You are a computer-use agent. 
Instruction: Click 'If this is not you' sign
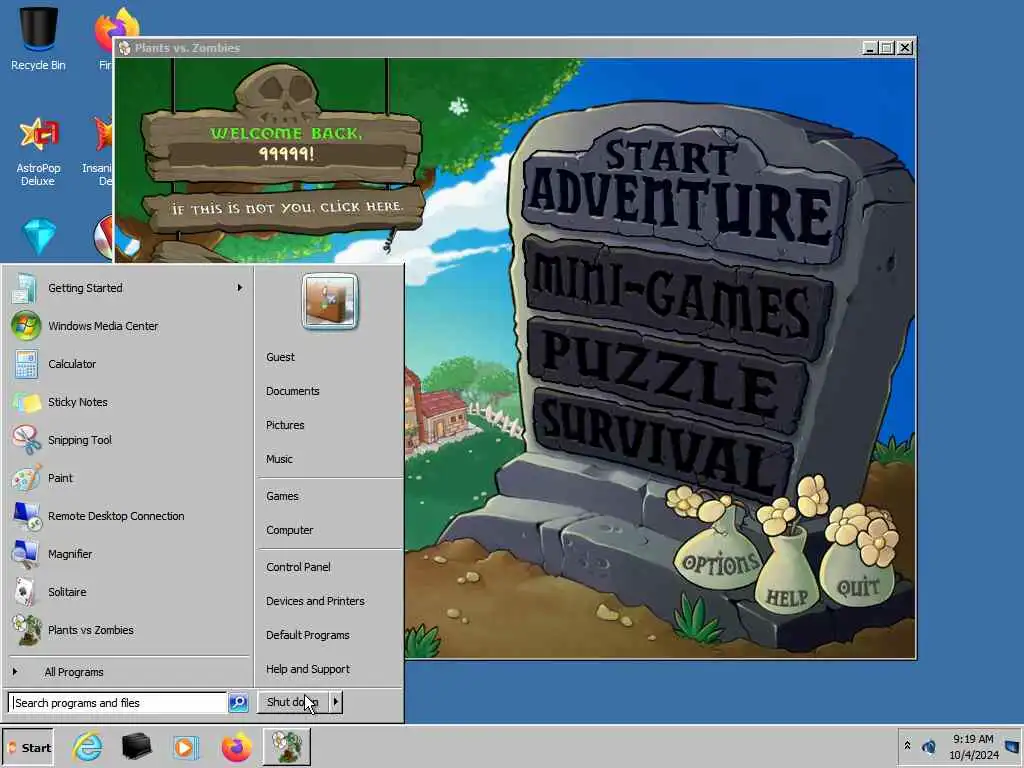(x=286, y=208)
